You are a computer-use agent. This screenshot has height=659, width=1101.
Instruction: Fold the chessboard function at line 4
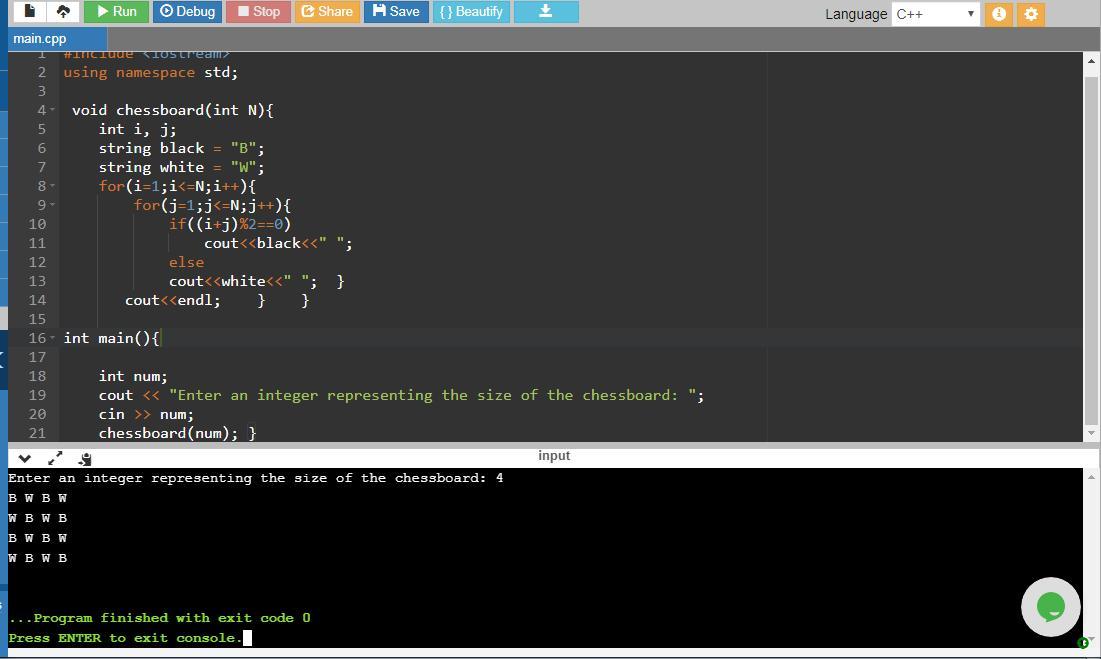52,110
